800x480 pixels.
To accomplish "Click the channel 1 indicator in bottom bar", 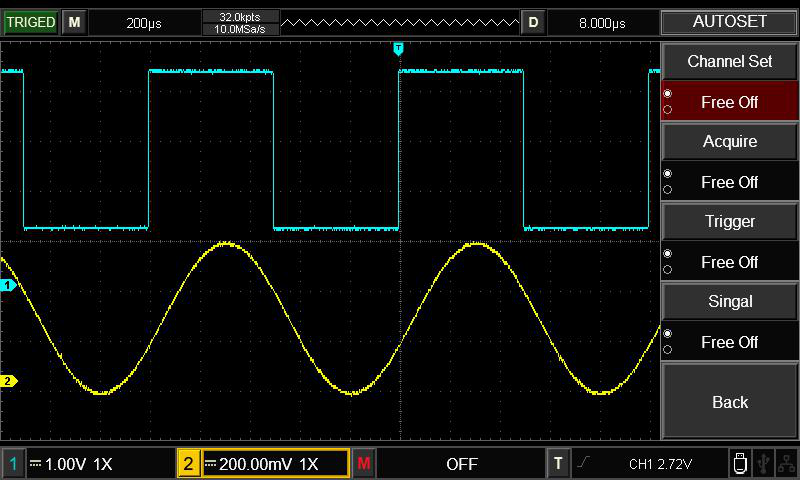I will [x=14, y=464].
